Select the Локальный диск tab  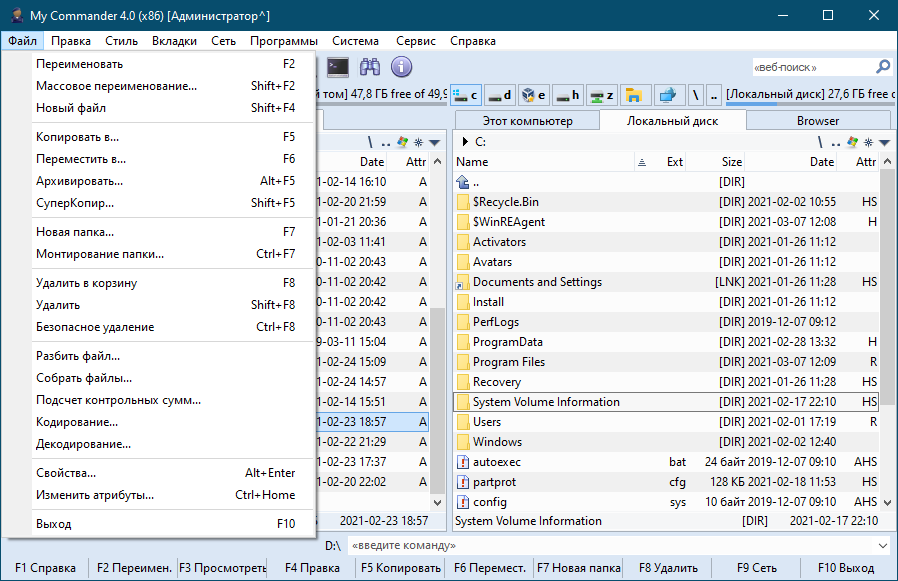coord(672,121)
